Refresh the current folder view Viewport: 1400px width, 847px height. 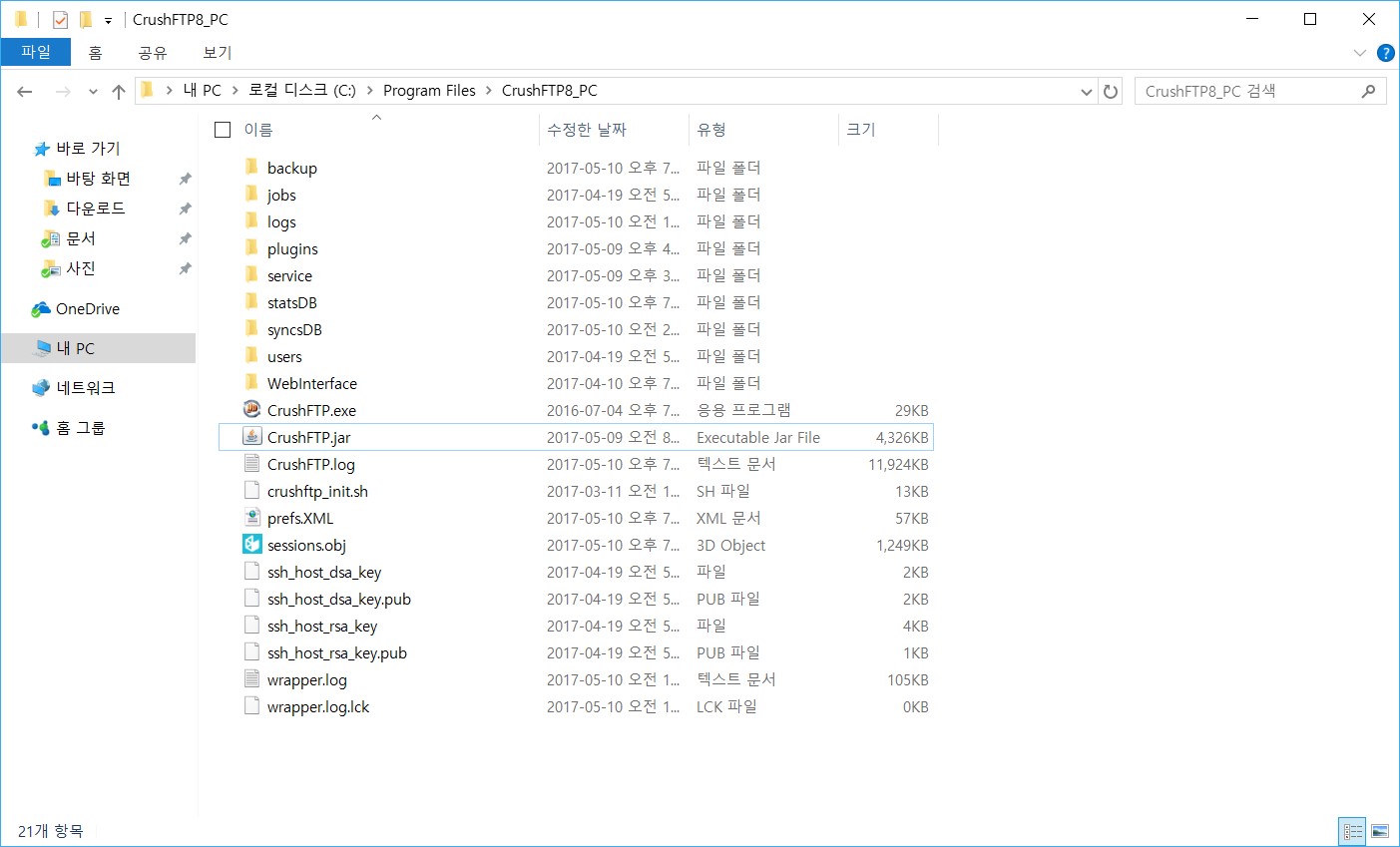1111,91
